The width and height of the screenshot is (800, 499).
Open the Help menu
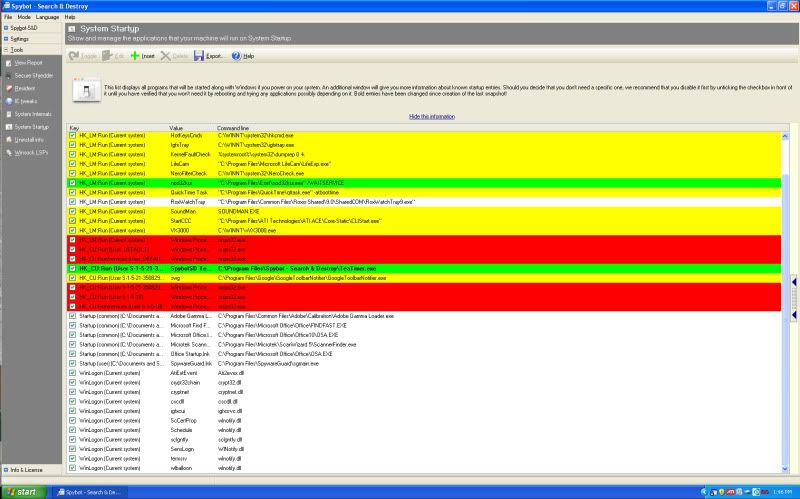(70, 17)
